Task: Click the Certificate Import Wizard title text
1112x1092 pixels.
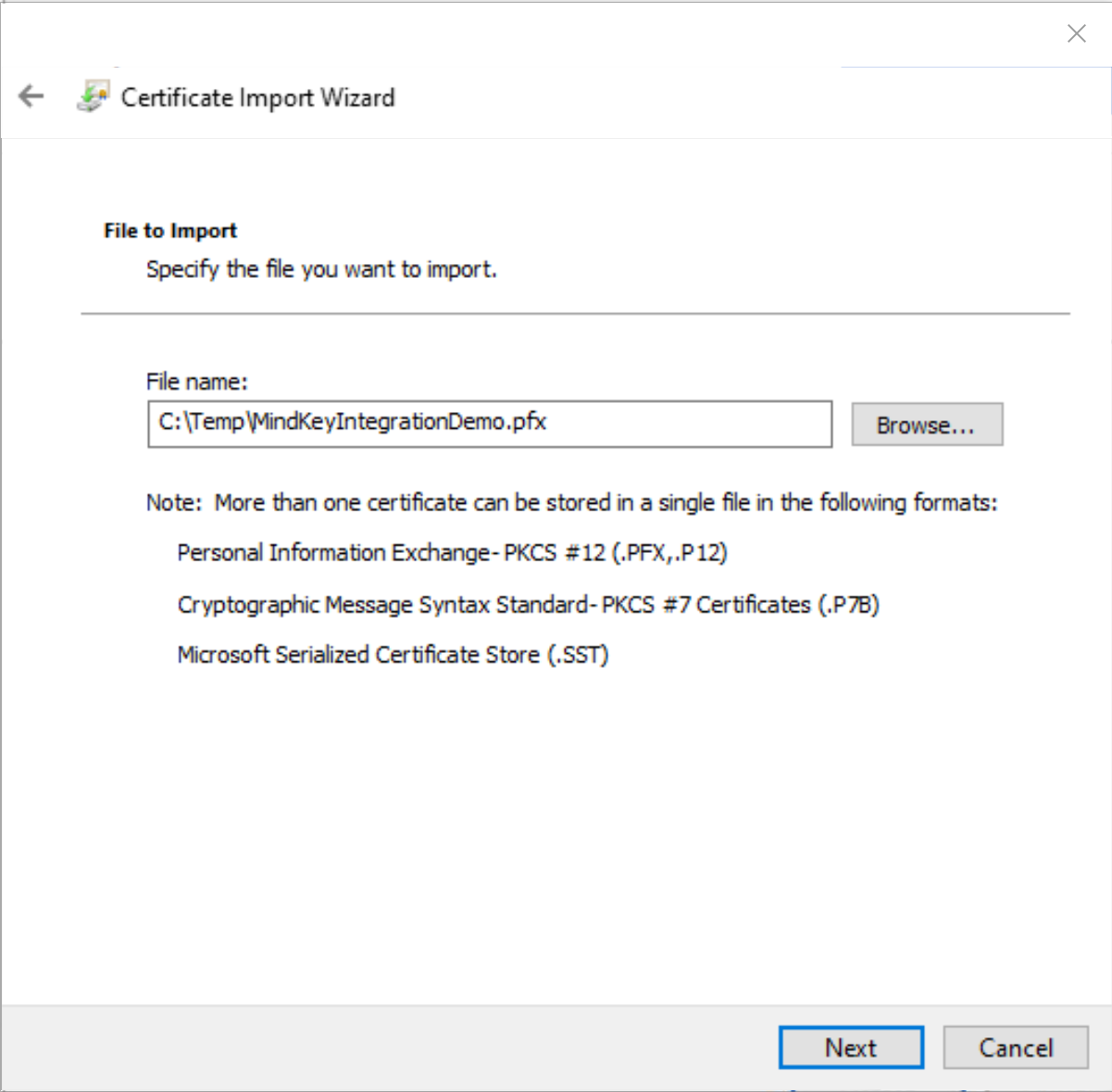Action: point(257,97)
